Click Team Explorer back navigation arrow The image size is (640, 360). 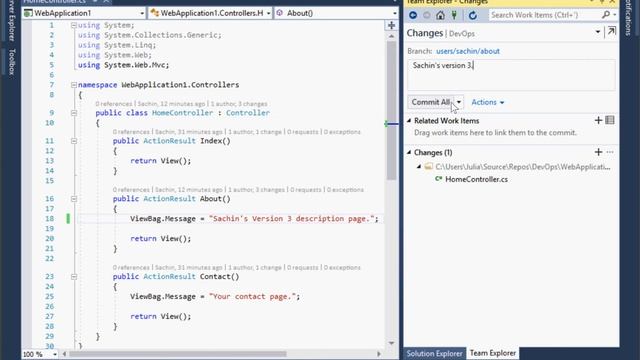[x=413, y=15]
